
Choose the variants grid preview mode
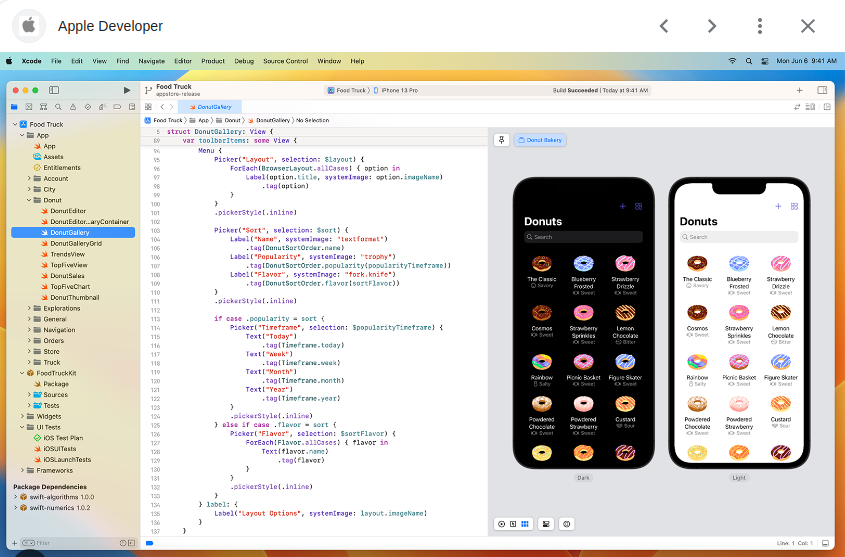[525, 524]
